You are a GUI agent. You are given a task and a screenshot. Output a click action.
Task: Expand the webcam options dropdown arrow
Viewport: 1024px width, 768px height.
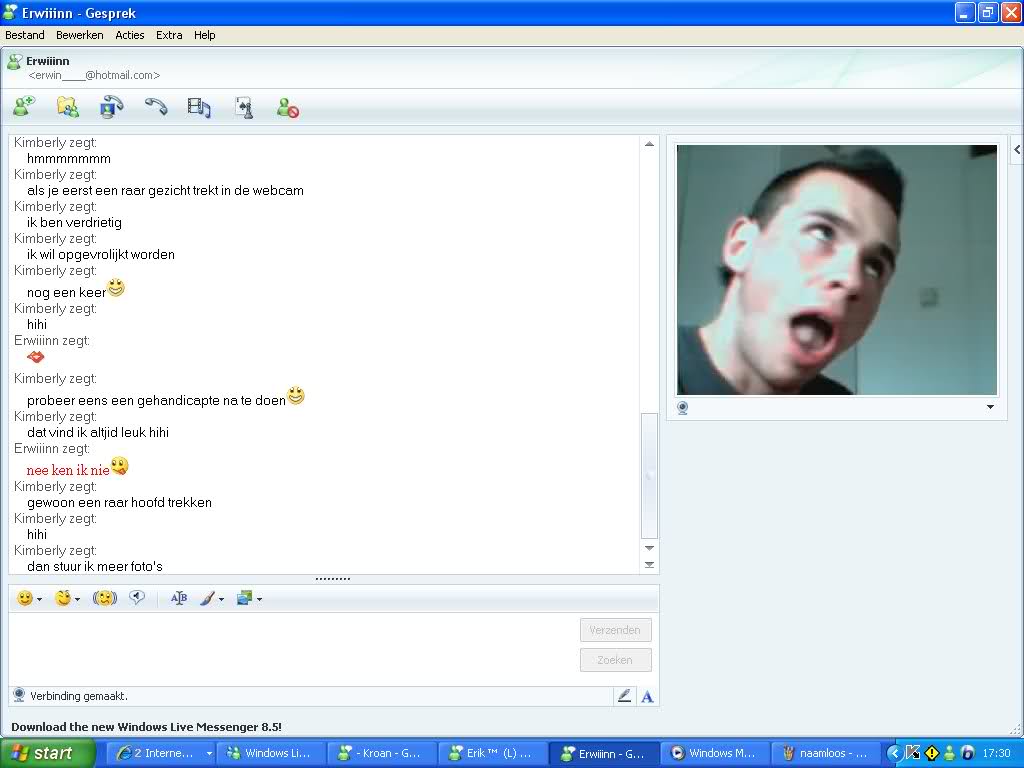click(990, 407)
